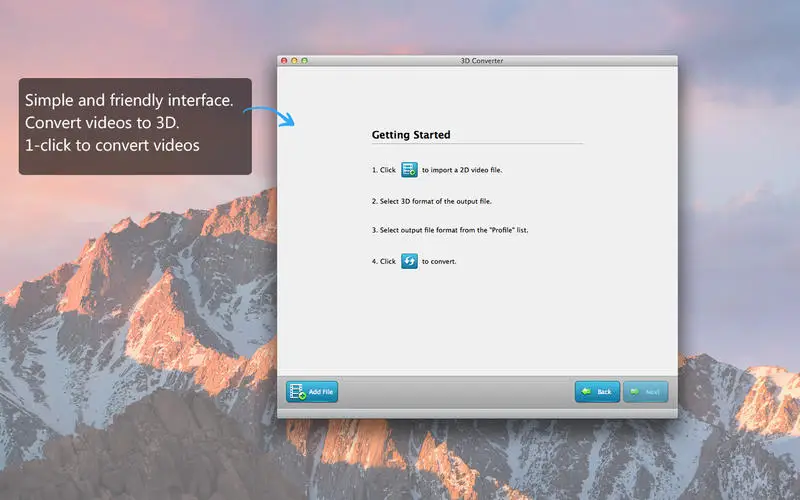
Task: Click the text 'to import a 2D video file.'
Action: (x=462, y=170)
